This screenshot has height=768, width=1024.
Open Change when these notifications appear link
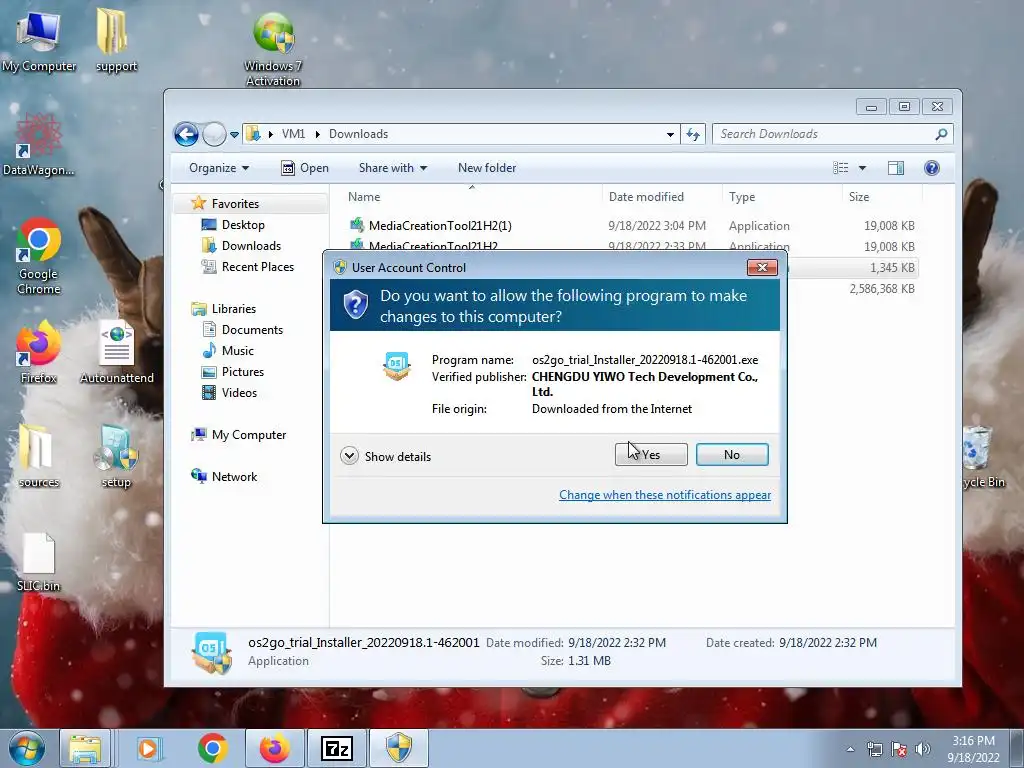665,495
